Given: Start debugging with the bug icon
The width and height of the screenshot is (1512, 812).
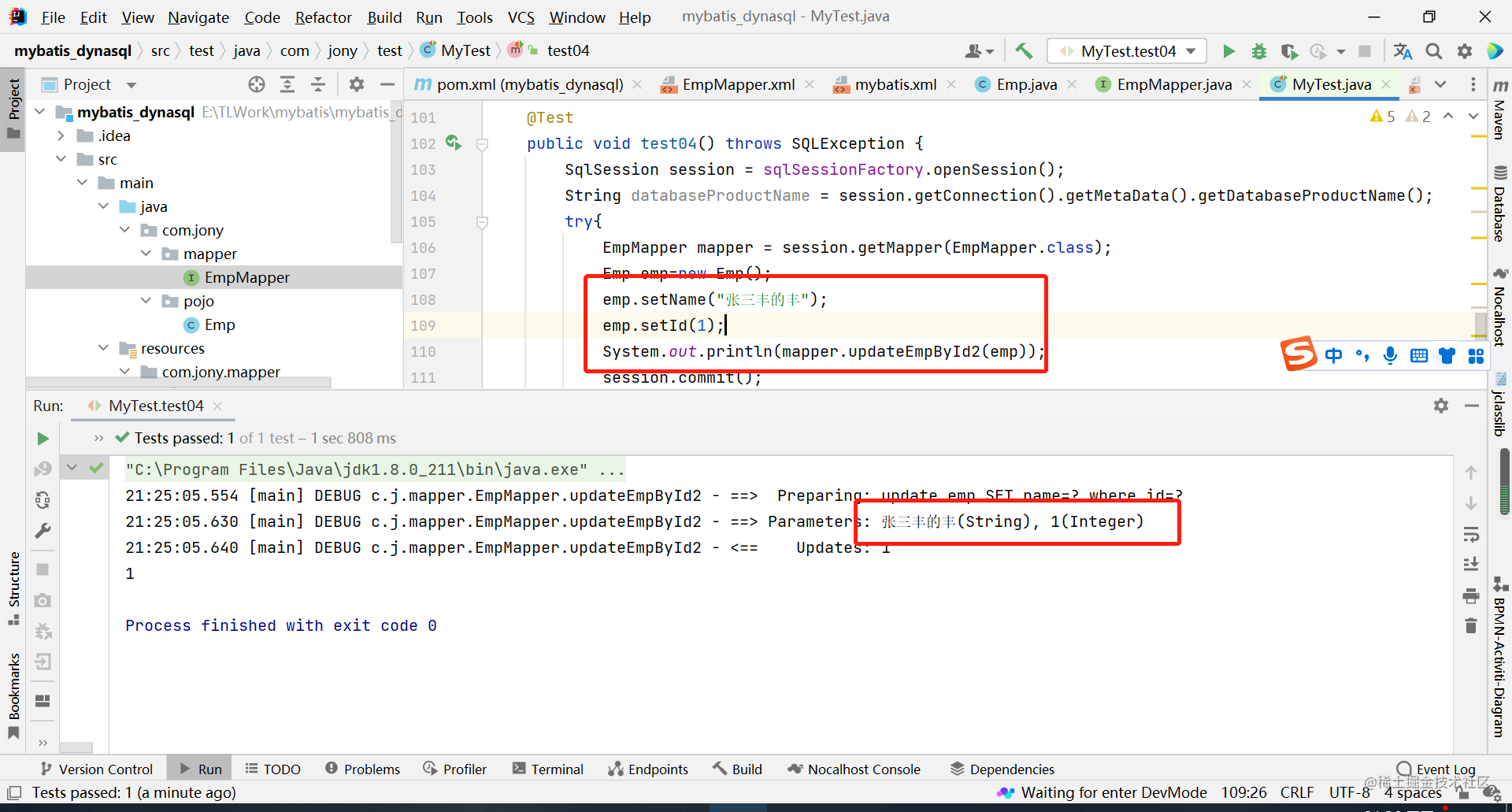Looking at the screenshot, I should (x=1258, y=51).
